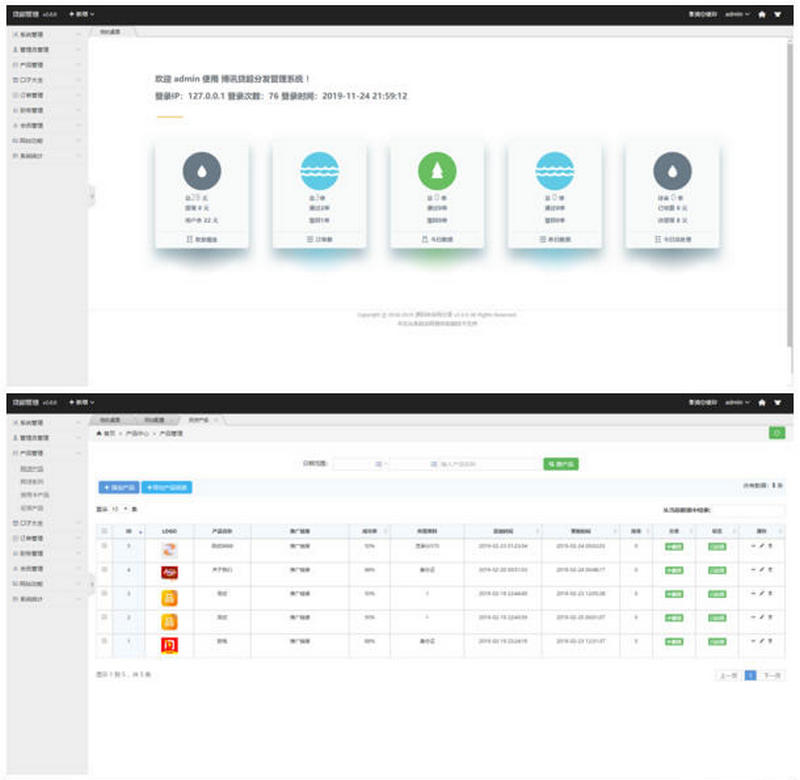Open the orange logo of the ID 3 product
Image resolution: width=800 pixels, height=780 pixels.
pyautogui.click(x=169, y=597)
